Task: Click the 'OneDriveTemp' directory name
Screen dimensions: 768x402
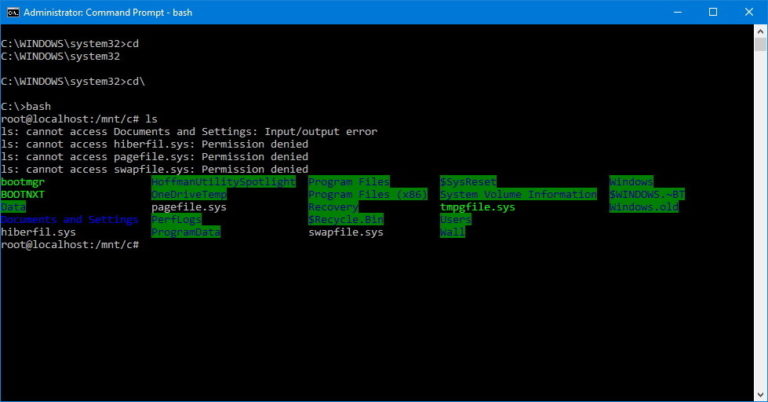Action: pyautogui.click(x=188, y=194)
